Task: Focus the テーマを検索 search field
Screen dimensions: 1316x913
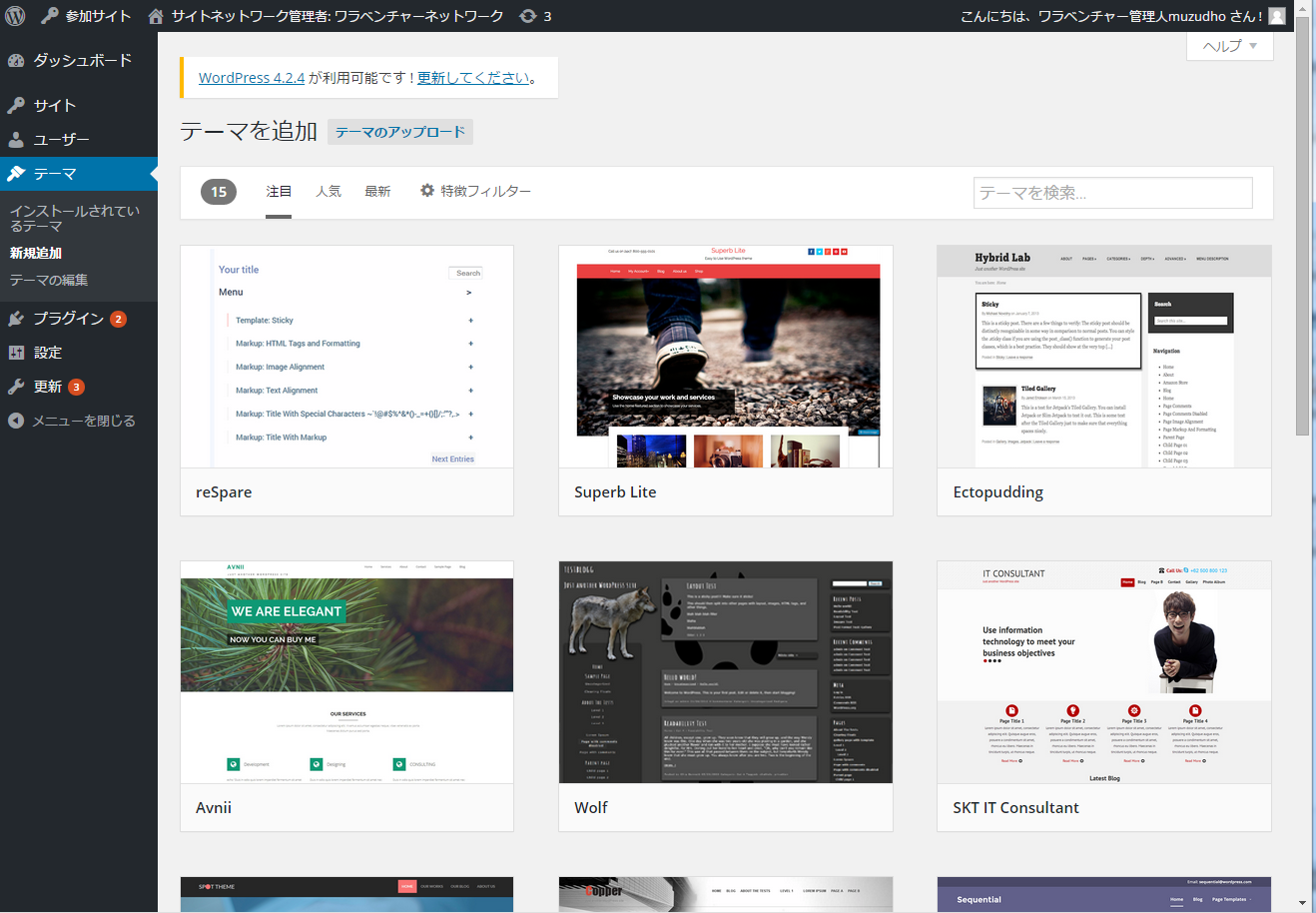Action: [1113, 193]
